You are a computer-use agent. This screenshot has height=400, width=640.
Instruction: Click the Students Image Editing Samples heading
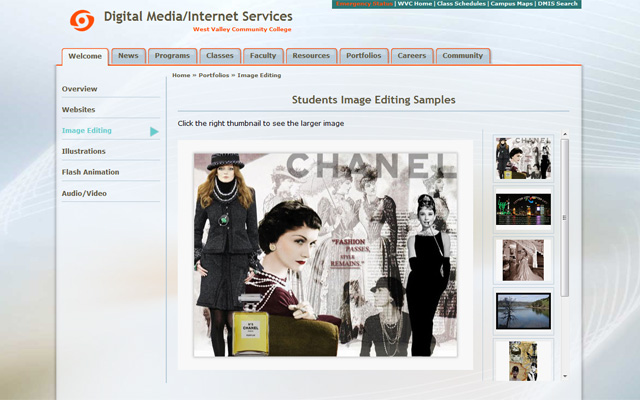[x=373, y=100]
